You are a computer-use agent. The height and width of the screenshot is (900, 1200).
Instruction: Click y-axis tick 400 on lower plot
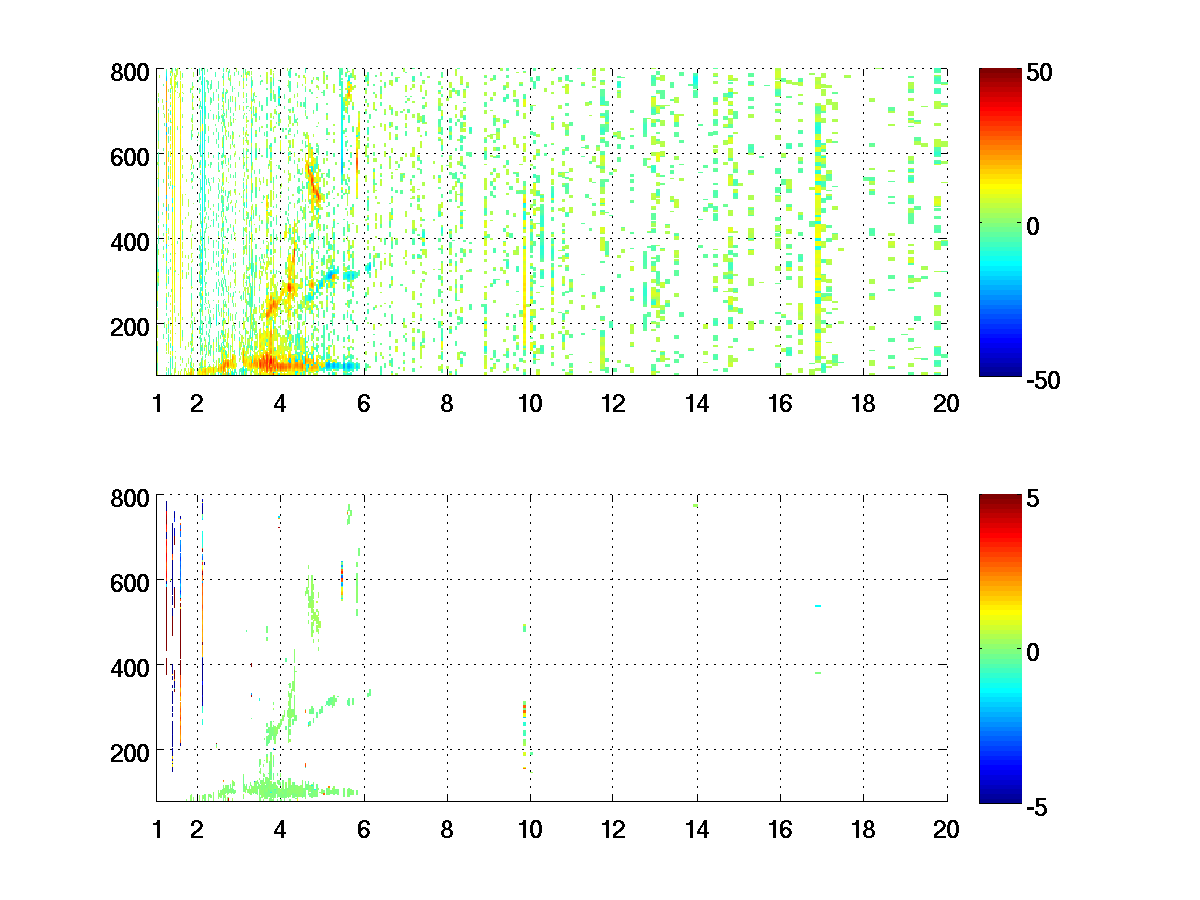click(131, 666)
